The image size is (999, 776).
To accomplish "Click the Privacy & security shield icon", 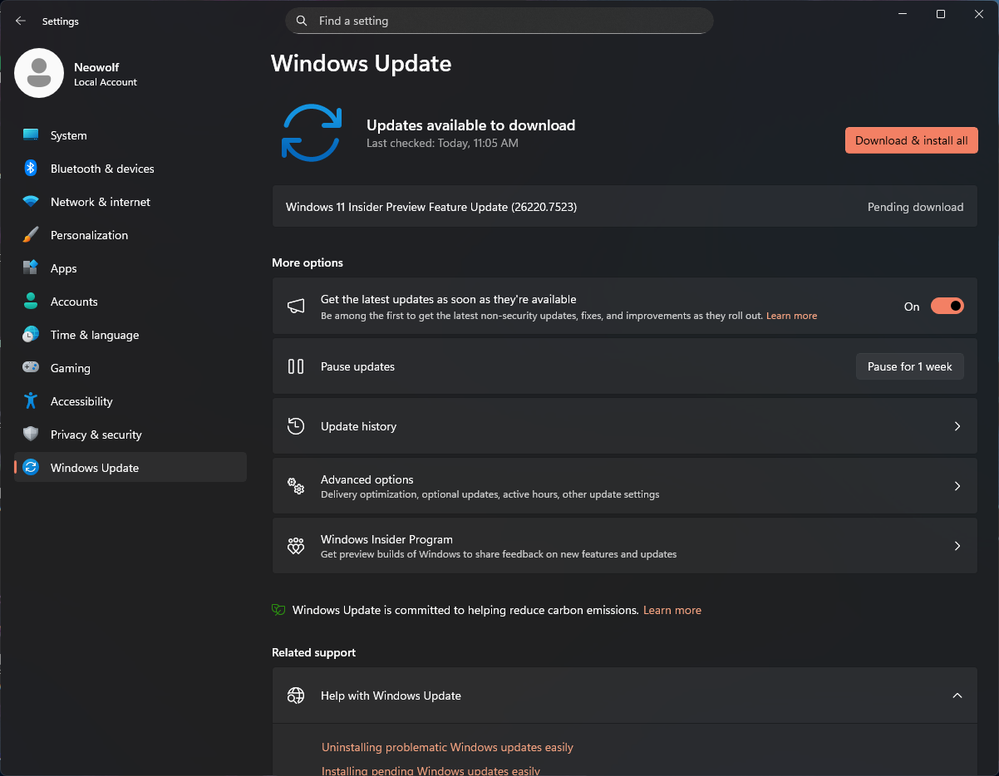I will click(x=31, y=434).
